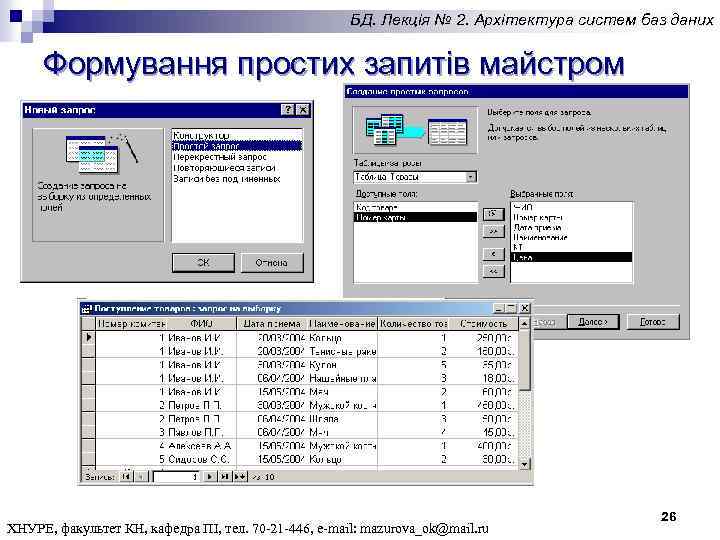Click the 'Стоимость' column header

tap(483, 324)
